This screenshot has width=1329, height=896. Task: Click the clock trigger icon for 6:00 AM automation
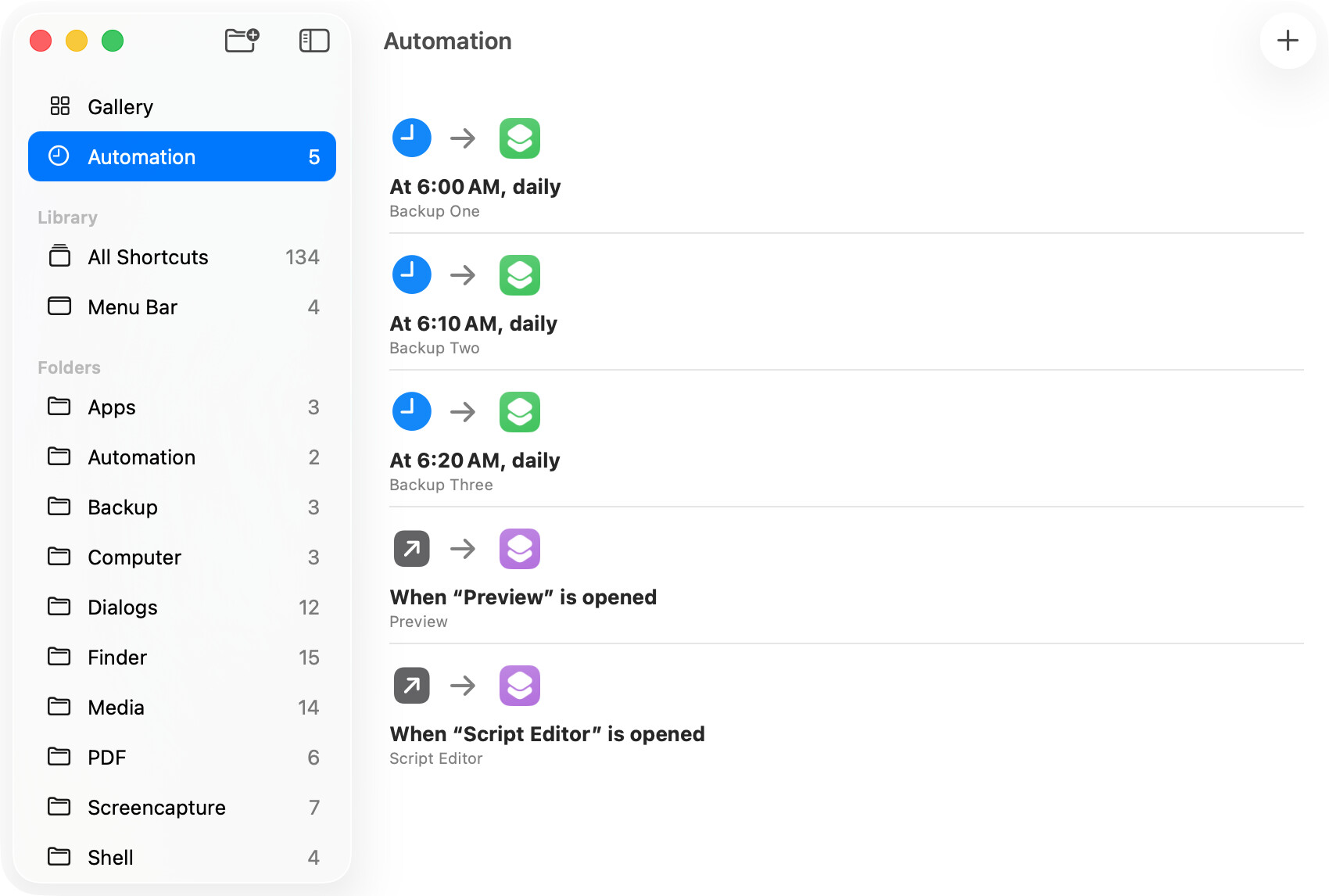click(411, 138)
